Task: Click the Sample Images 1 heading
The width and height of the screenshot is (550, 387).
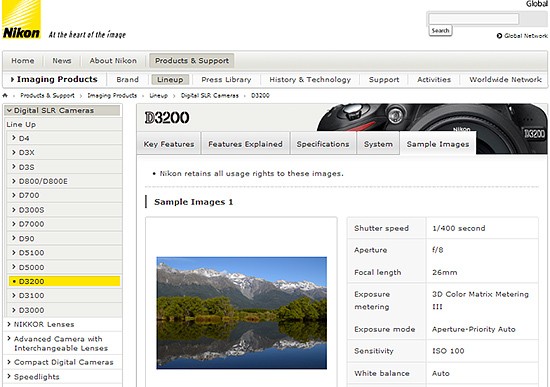Action: [x=193, y=202]
